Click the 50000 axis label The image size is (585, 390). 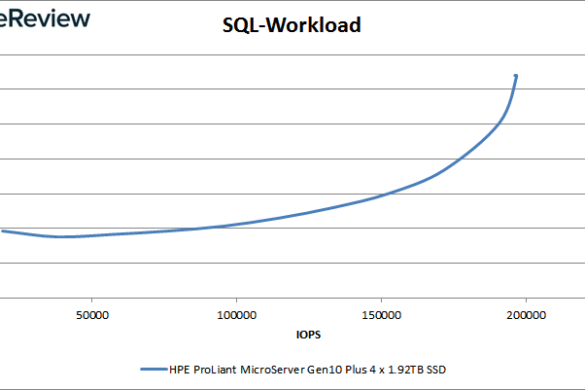click(92, 315)
